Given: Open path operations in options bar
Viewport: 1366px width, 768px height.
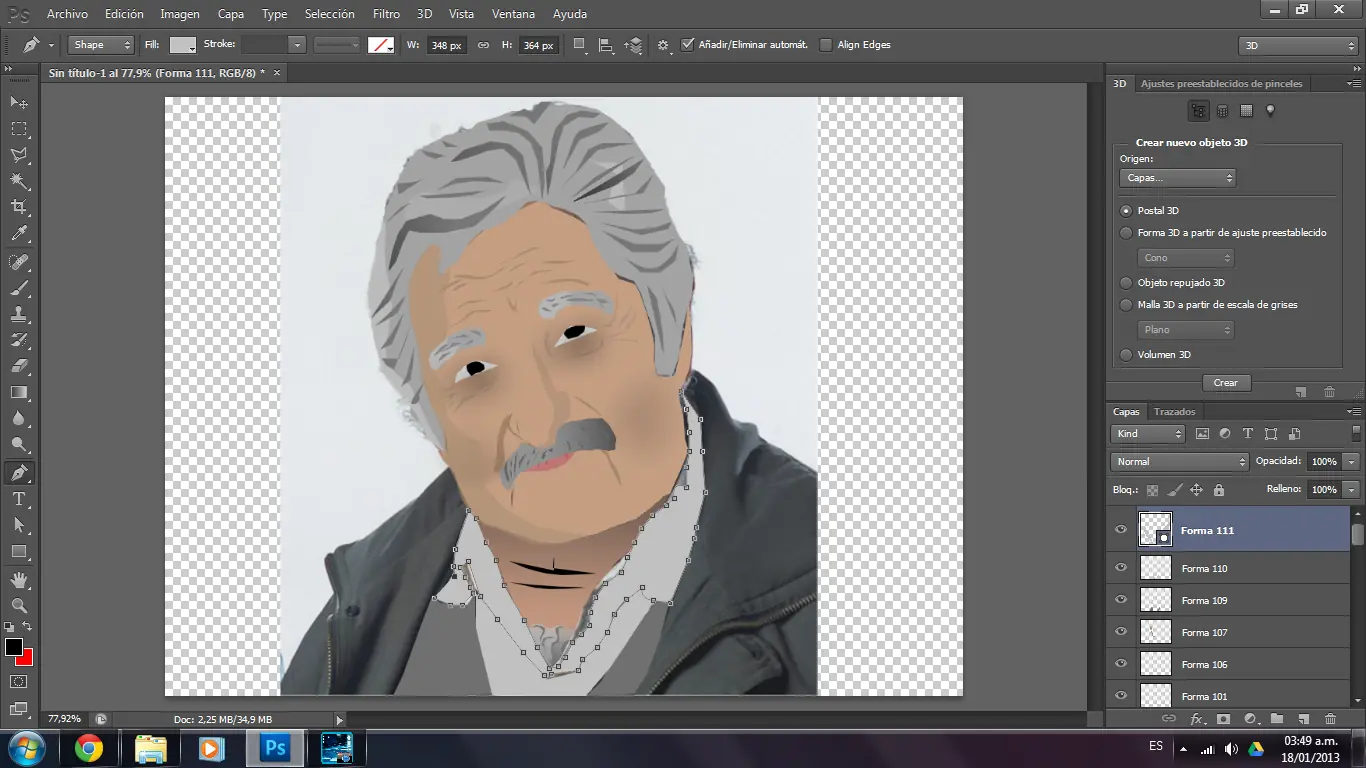Looking at the screenshot, I should click(581, 45).
